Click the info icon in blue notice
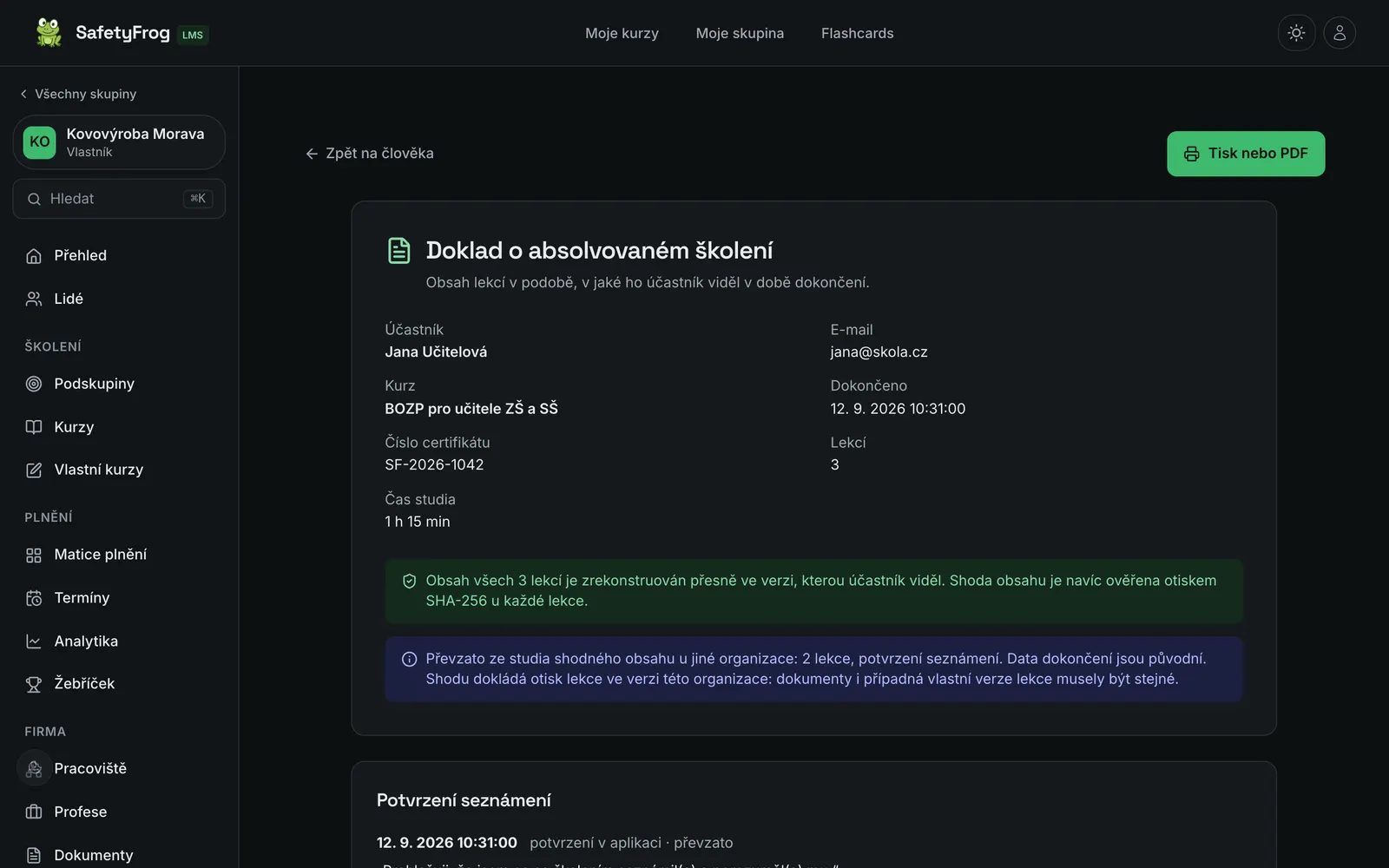The image size is (1389, 868). [409, 659]
